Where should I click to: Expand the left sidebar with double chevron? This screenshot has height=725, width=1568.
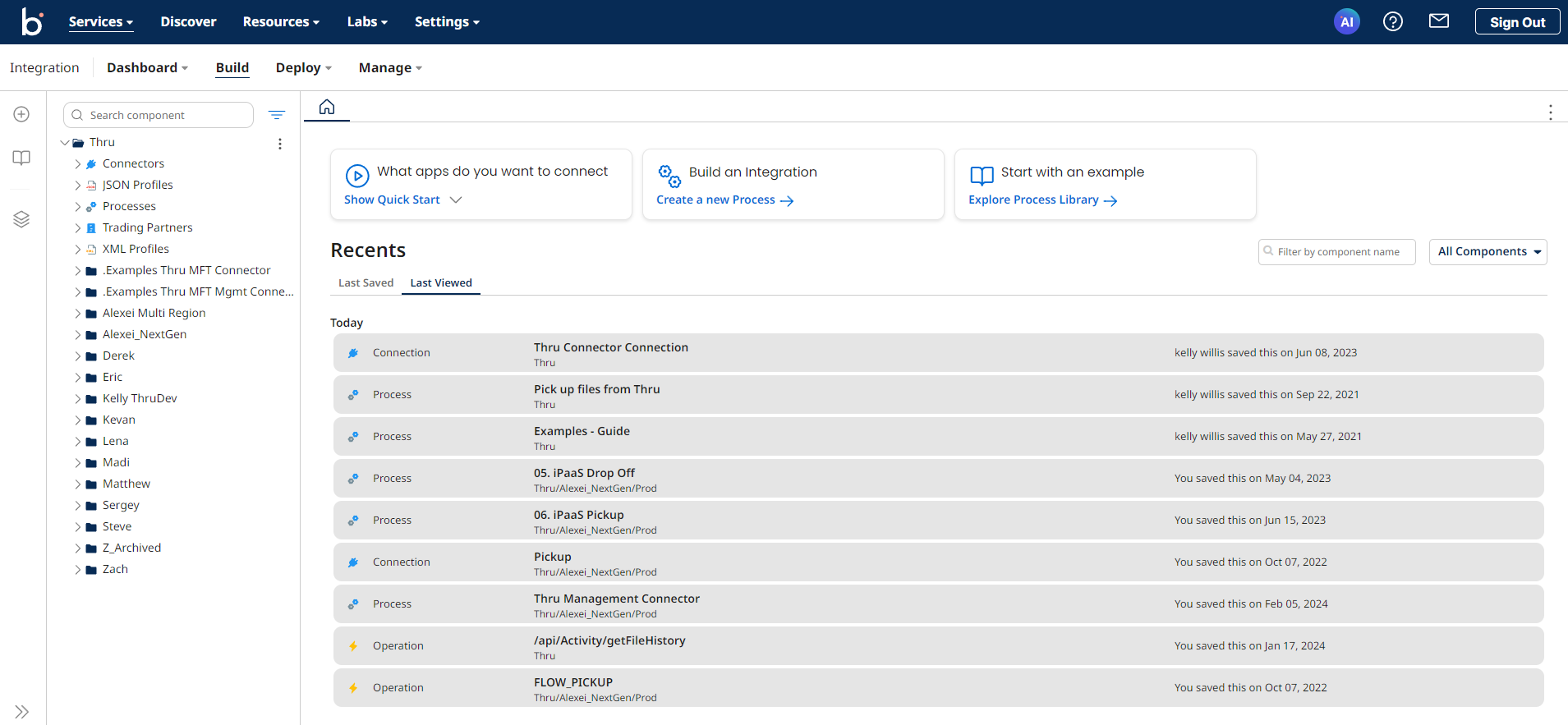pyautogui.click(x=22, y=711)
